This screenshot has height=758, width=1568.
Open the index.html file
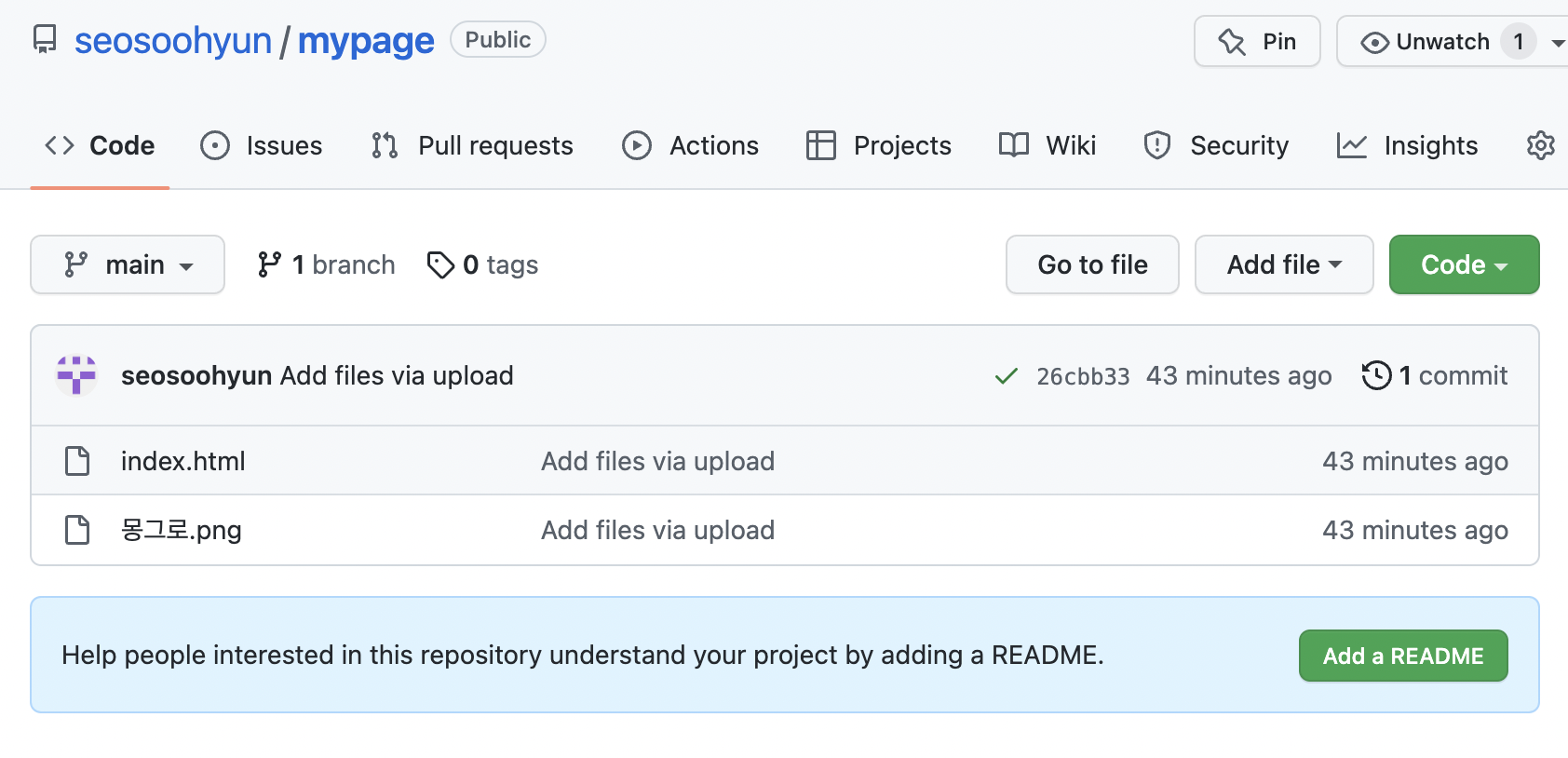click(183, 461)
